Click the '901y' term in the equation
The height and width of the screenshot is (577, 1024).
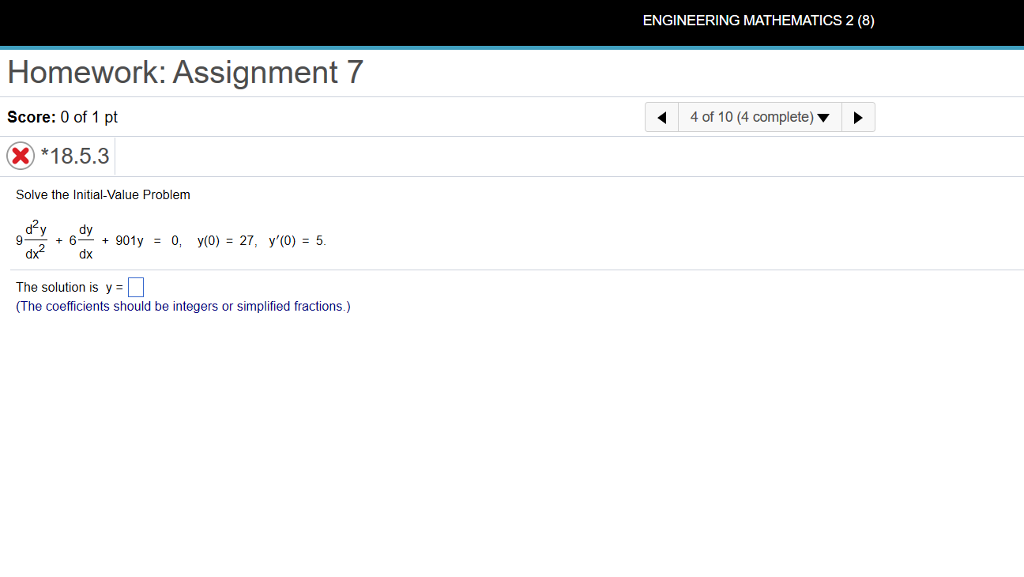[x=129, y=241]
